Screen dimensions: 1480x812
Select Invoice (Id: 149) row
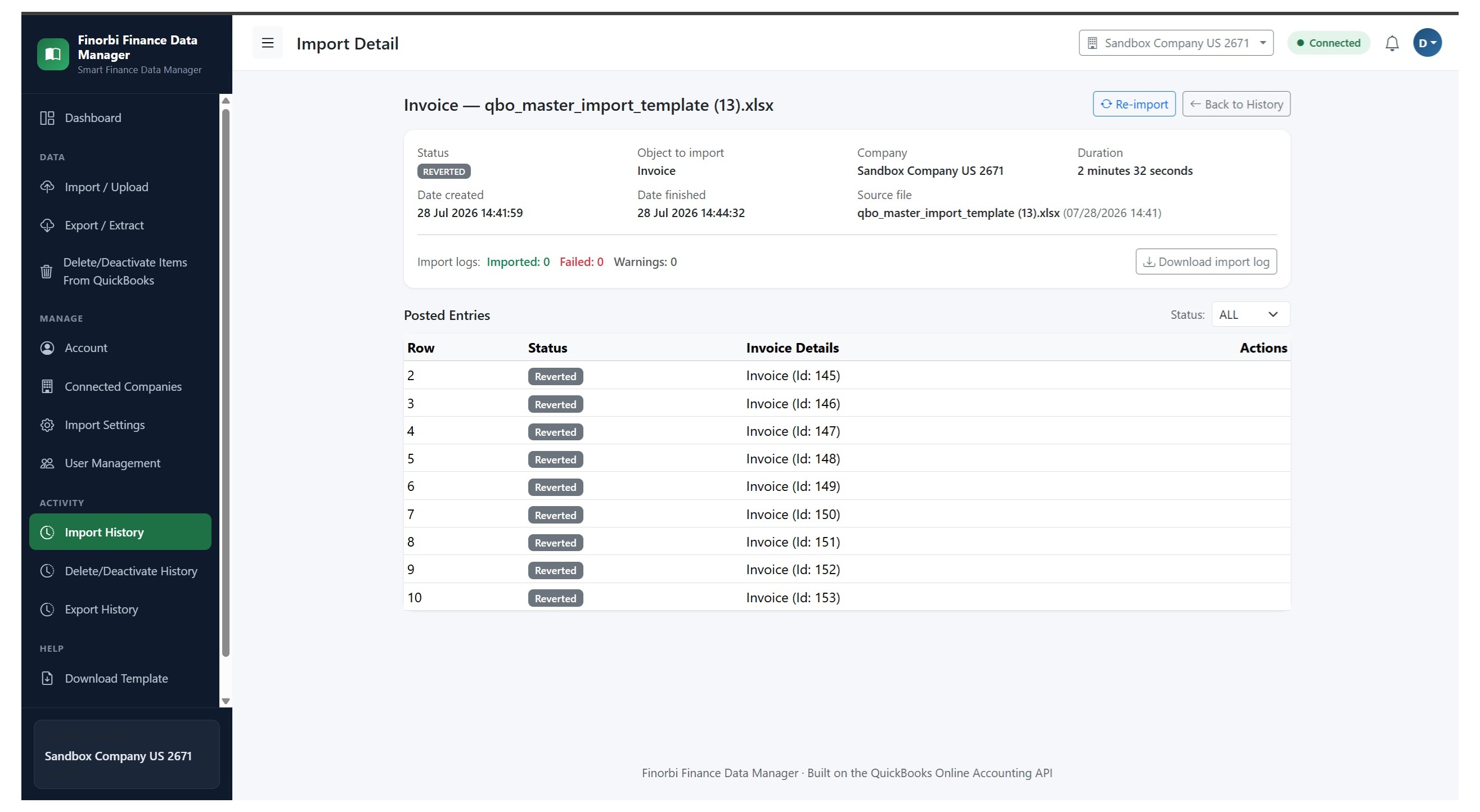tap(847, 486)
